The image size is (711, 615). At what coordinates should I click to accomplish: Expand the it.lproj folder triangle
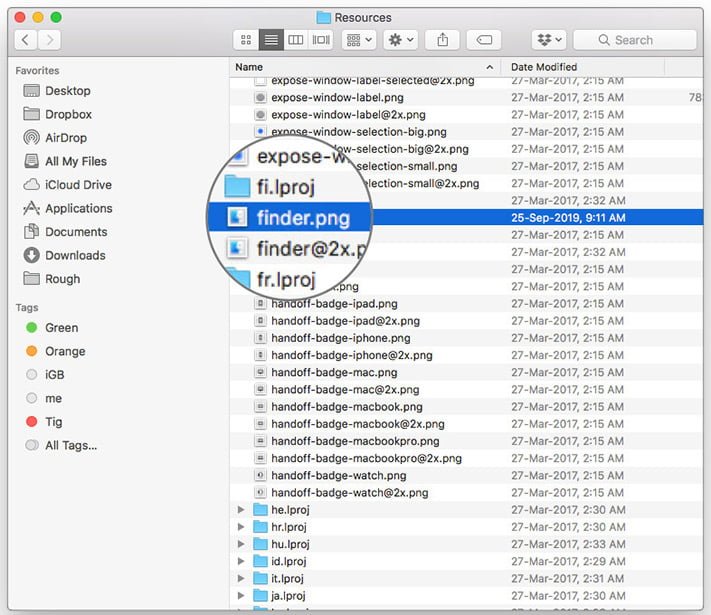241,578
